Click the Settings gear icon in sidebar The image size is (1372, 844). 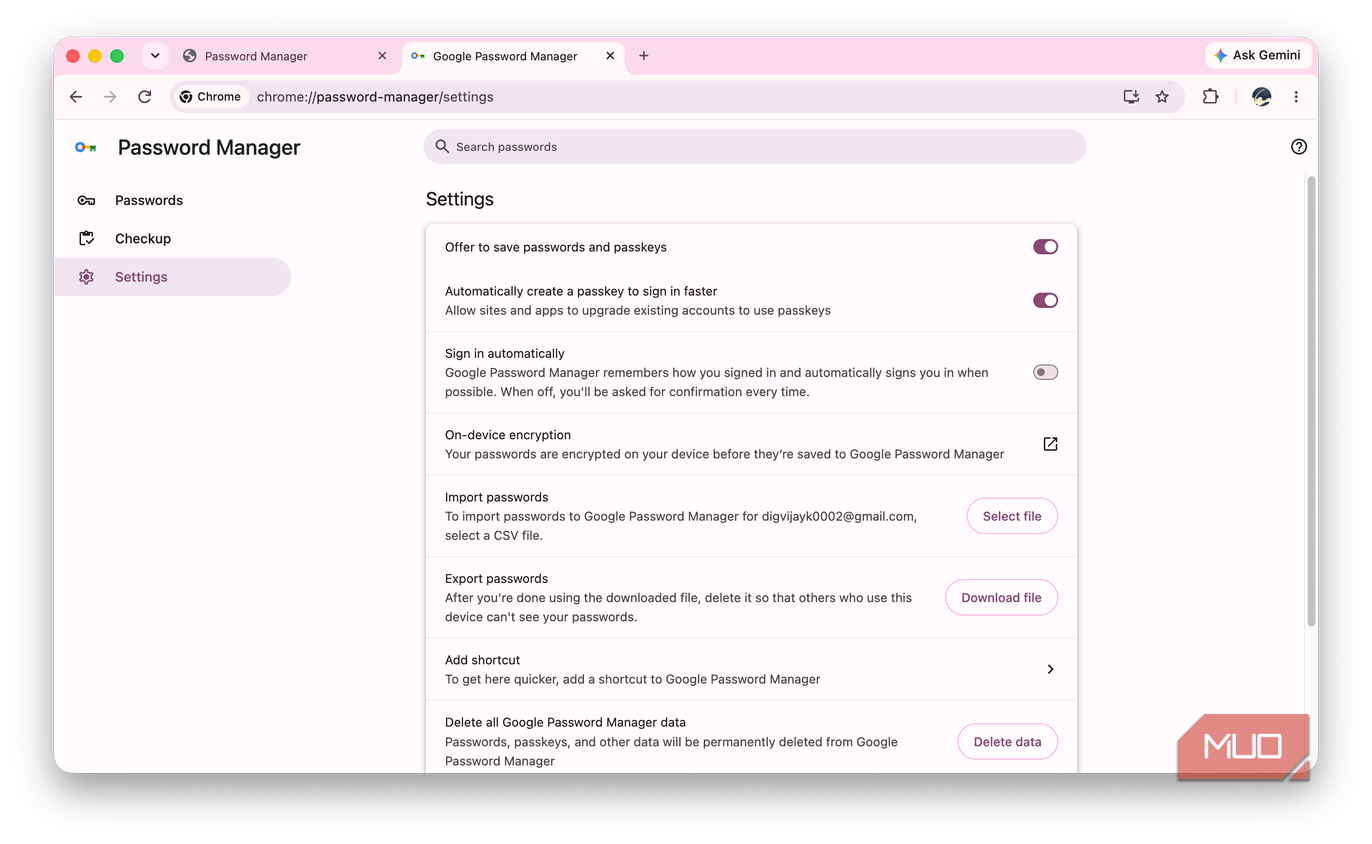pos(86,277)
